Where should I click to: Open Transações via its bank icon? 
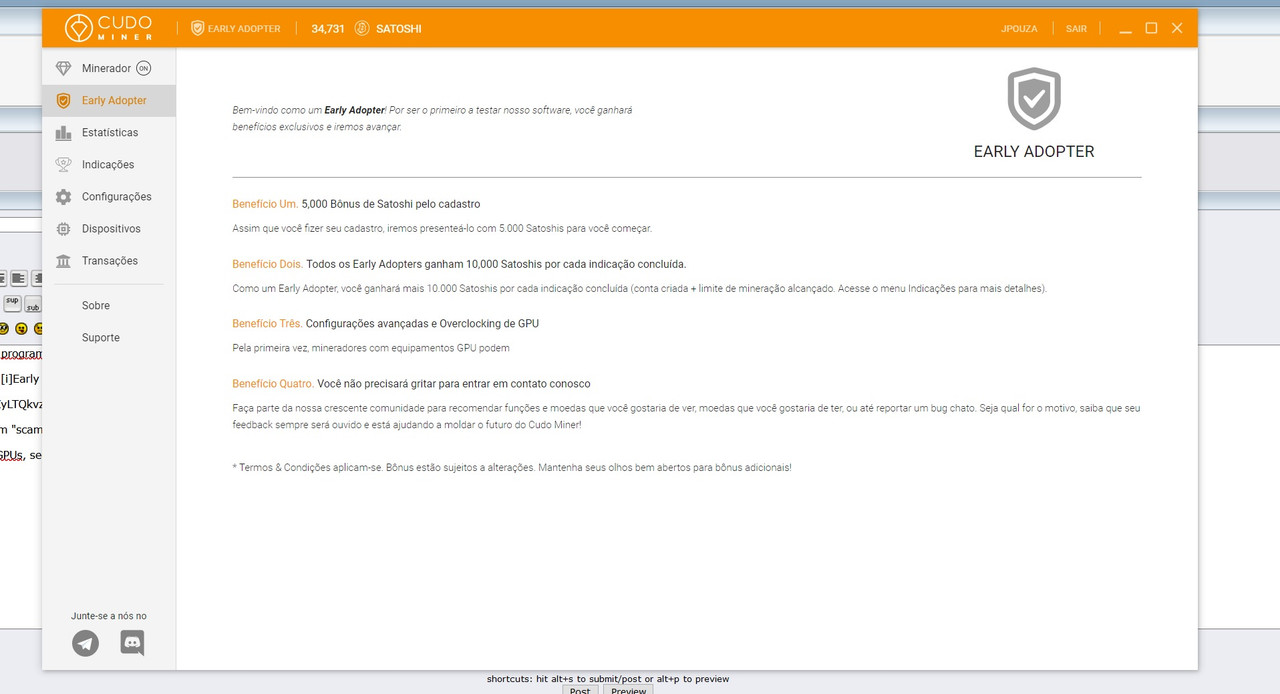(x=64, y=260)
